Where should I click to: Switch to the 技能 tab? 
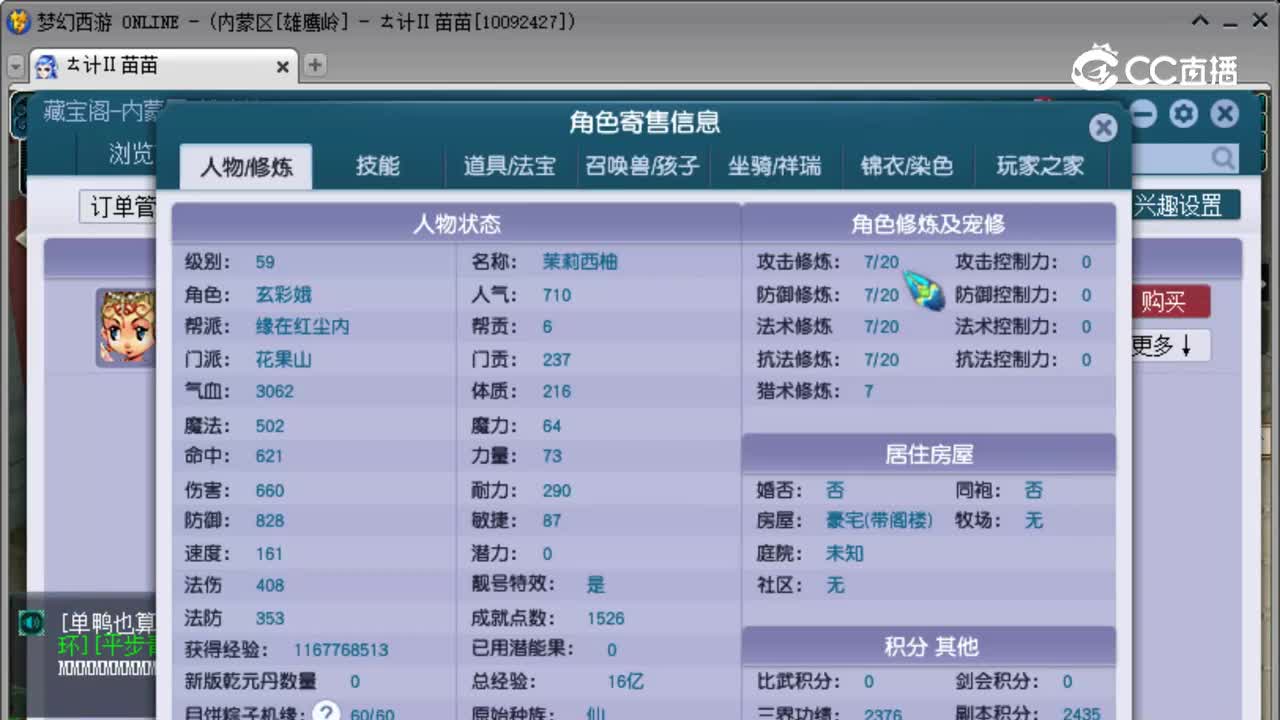377,166
